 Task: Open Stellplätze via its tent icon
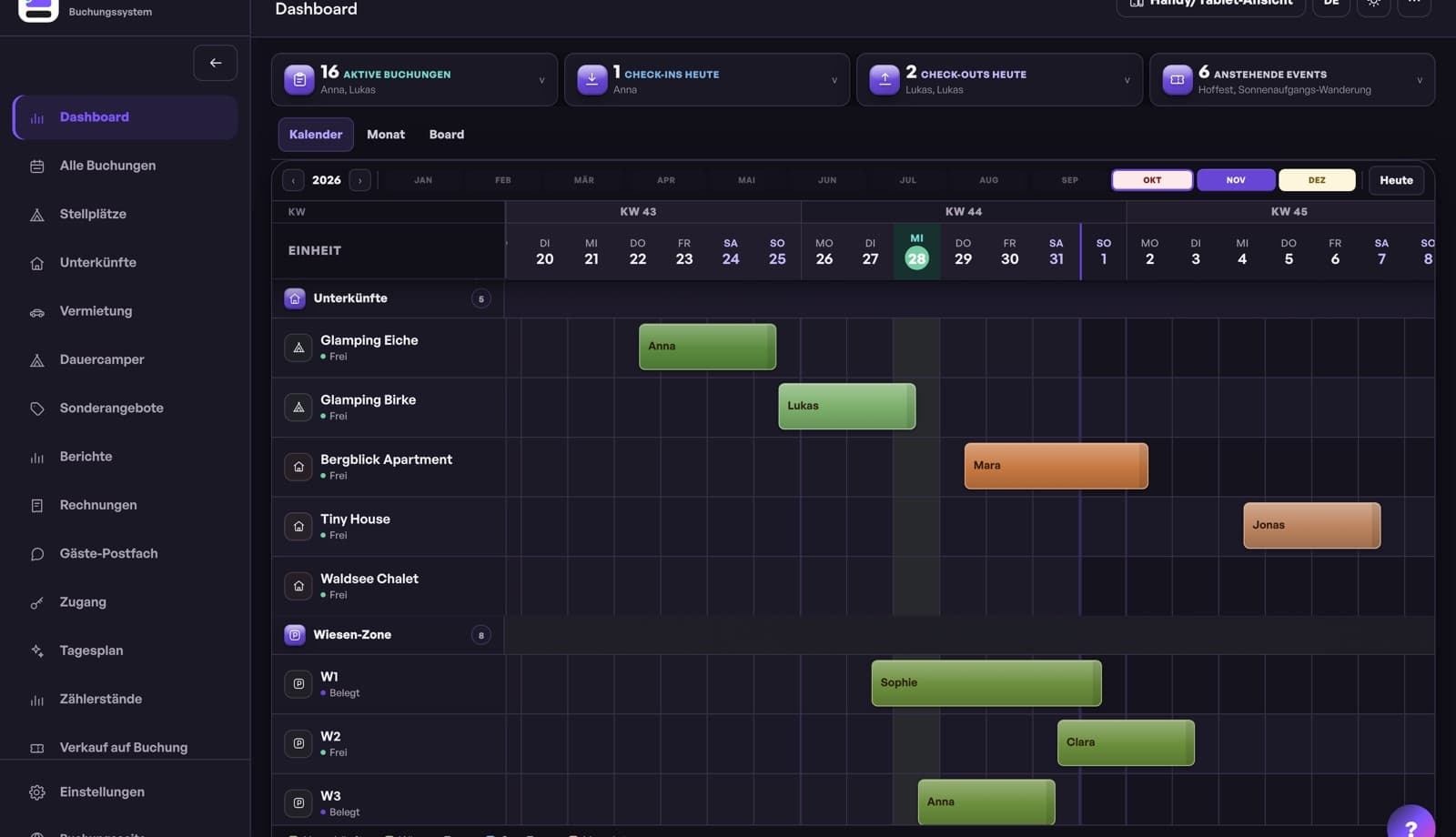37,215
